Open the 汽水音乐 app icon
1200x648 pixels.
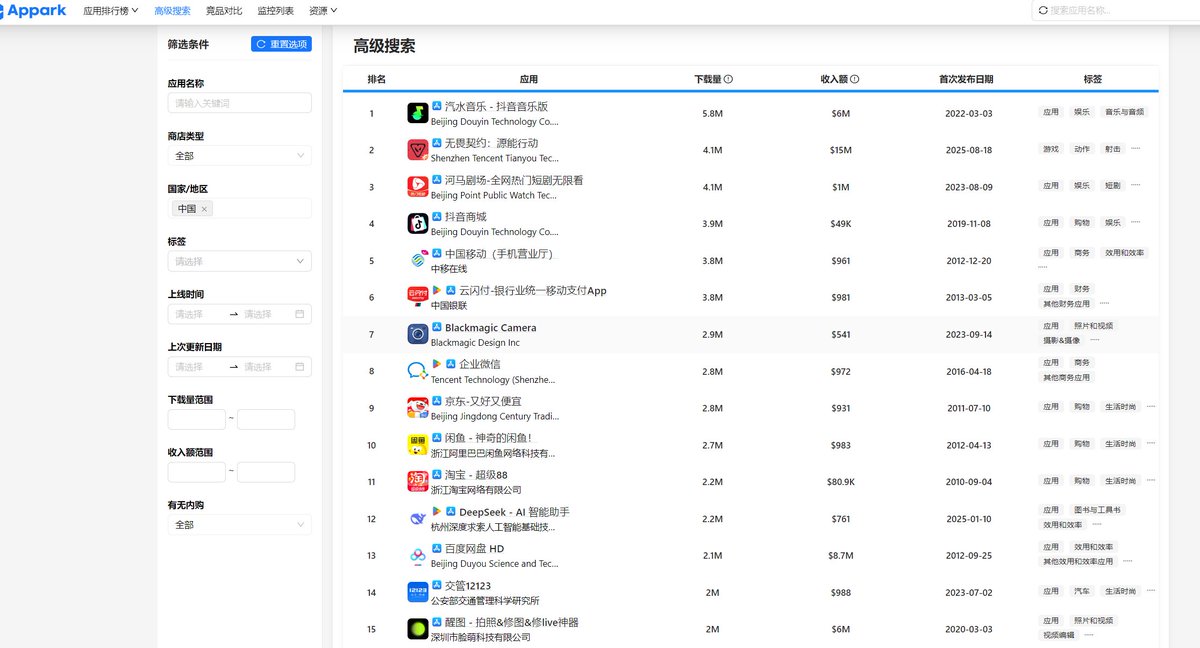tap(417, 113)
